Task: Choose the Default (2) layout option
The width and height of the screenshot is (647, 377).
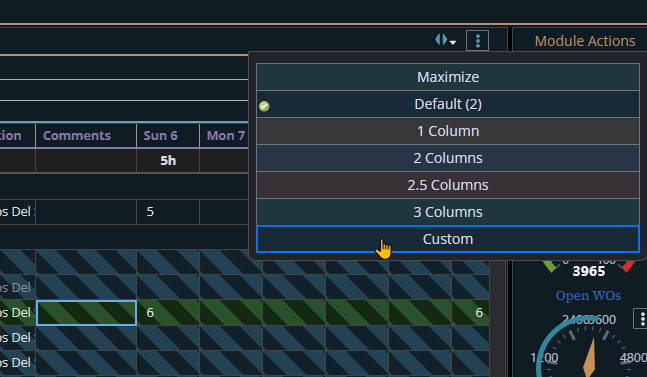Action: tap(448, 104)
